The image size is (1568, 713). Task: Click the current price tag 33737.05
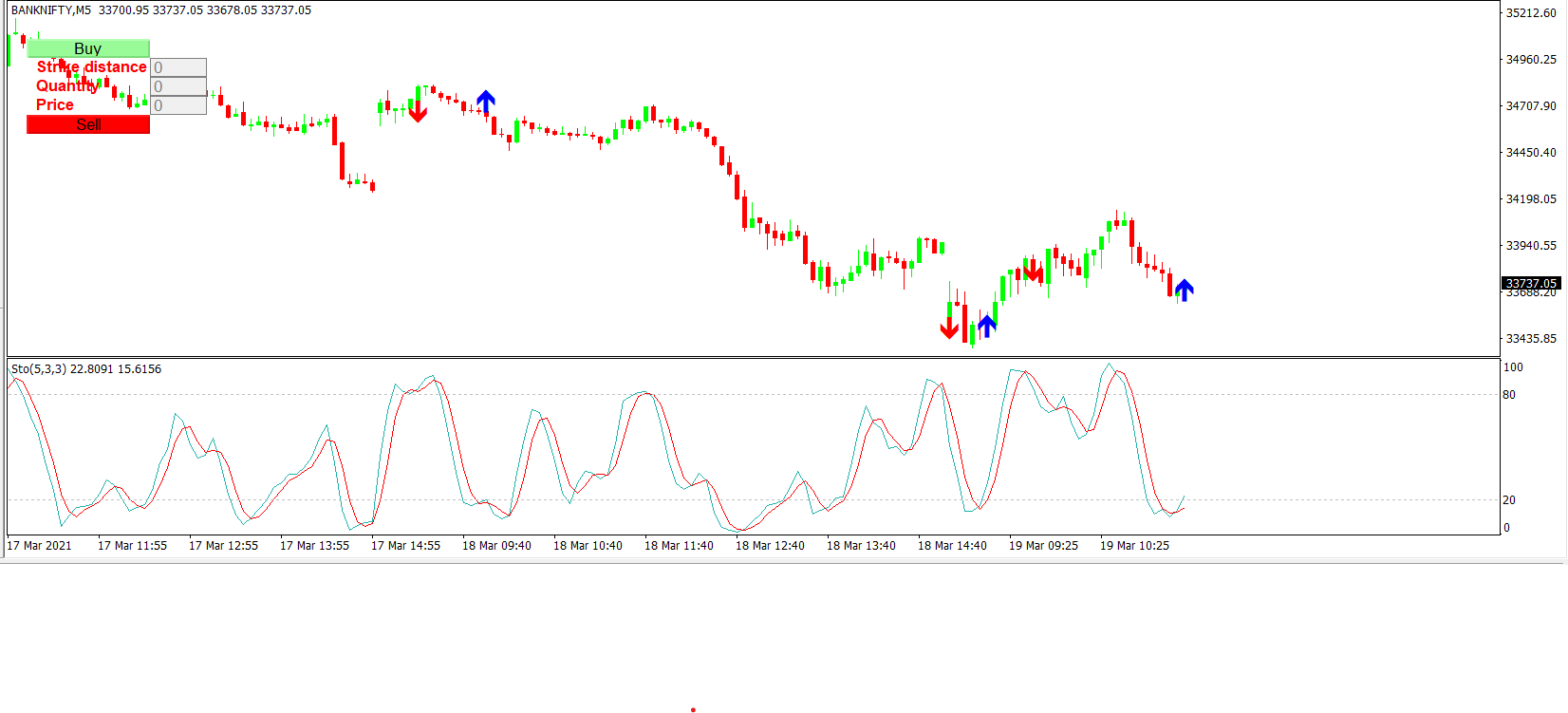pyautogui.click(x=1531, y=283)
